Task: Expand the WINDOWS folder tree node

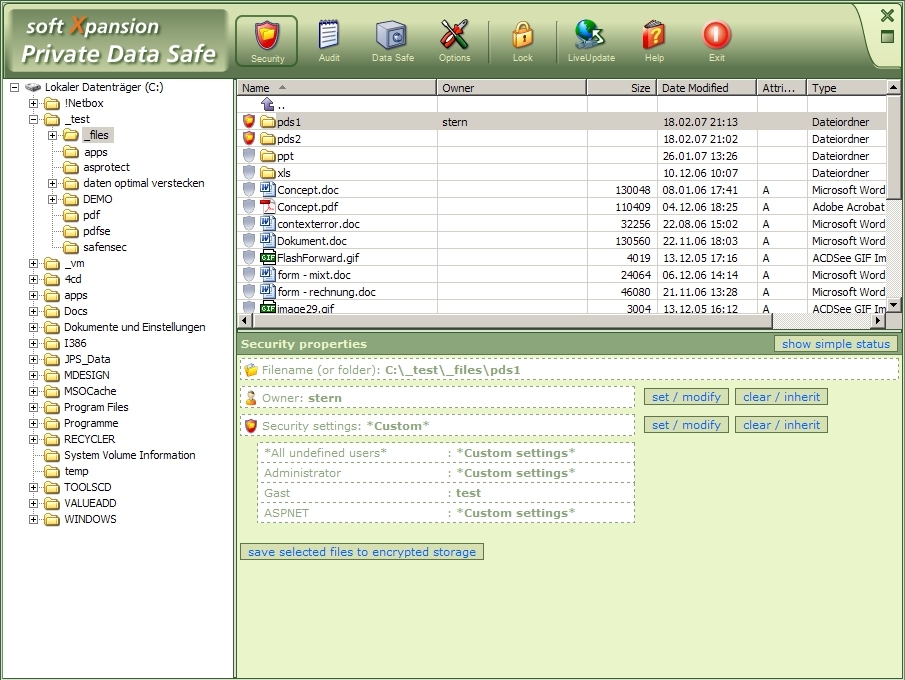Action: 34,519
